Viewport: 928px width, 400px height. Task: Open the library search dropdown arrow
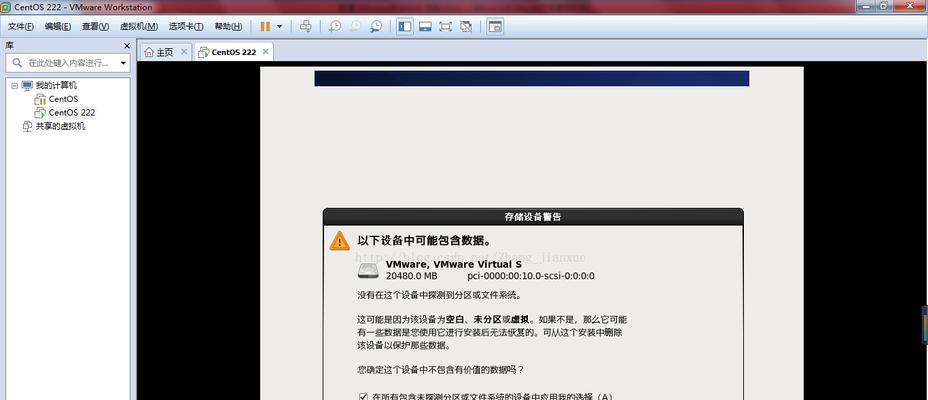click(x=123, y=63)
